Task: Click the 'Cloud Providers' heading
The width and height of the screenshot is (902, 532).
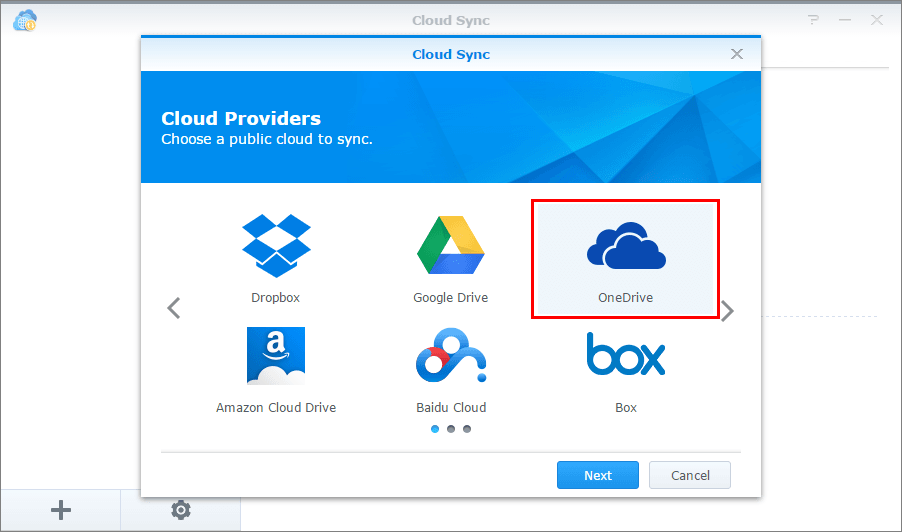Action: (x=241, y=118)
